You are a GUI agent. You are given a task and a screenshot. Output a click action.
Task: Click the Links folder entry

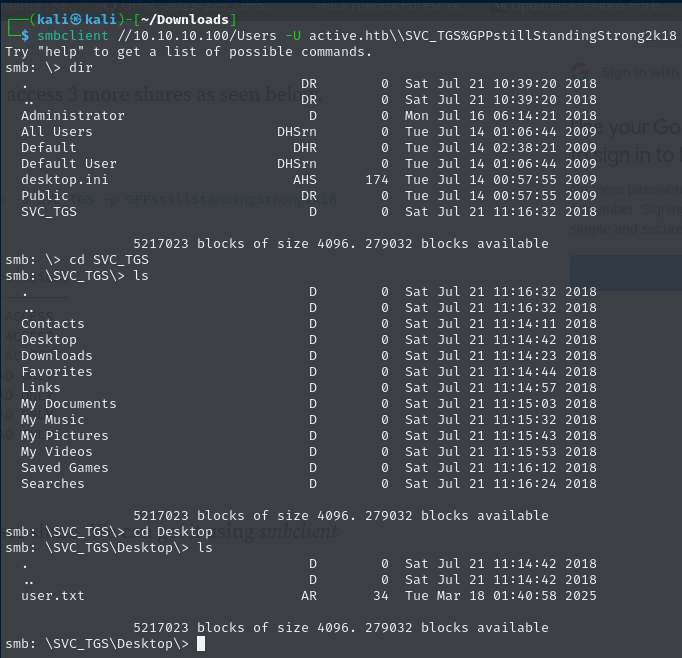pos(40,388)
